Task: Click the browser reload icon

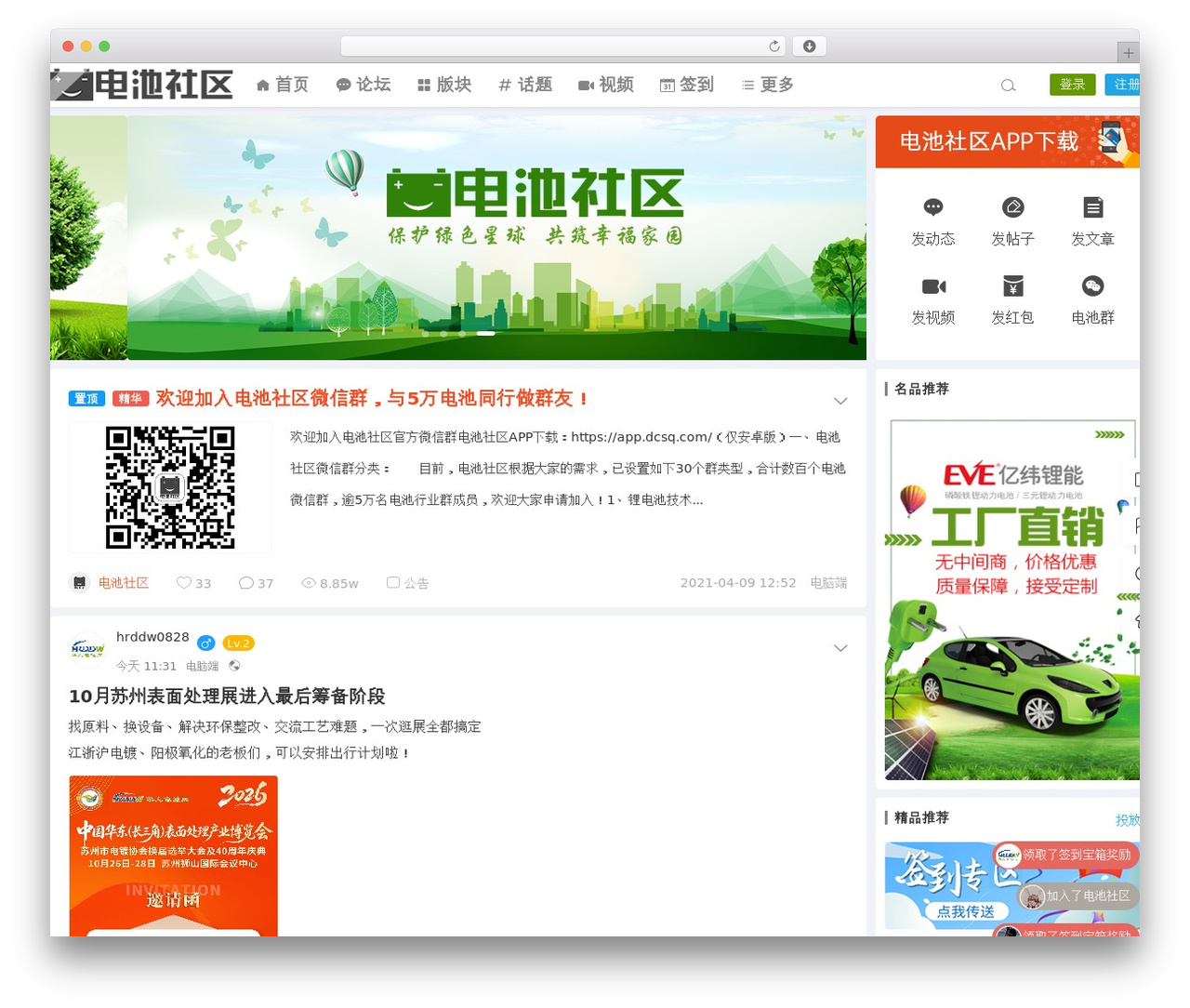Action: [x=774, y=46]
